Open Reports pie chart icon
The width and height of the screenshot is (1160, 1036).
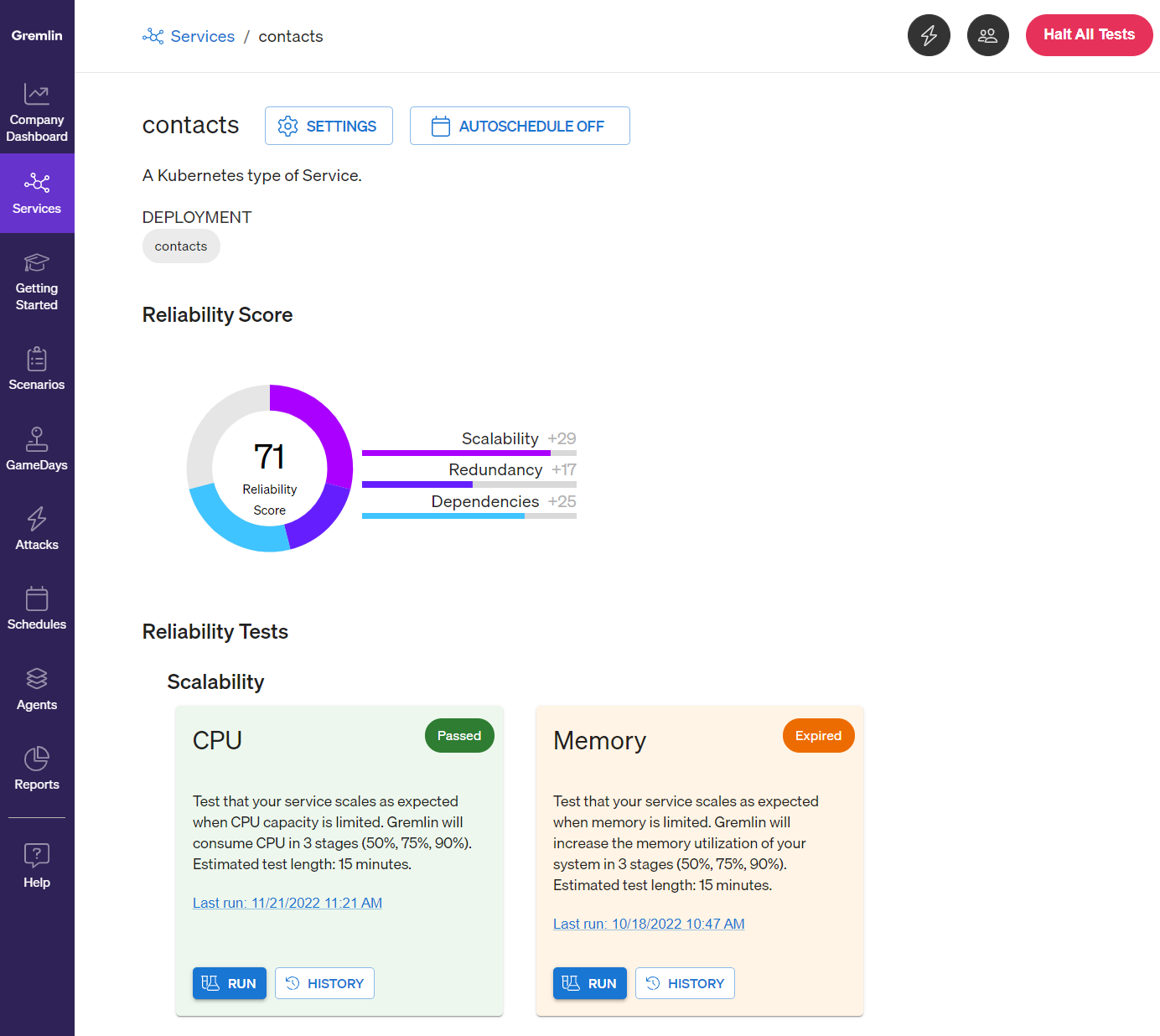(37, 759)
